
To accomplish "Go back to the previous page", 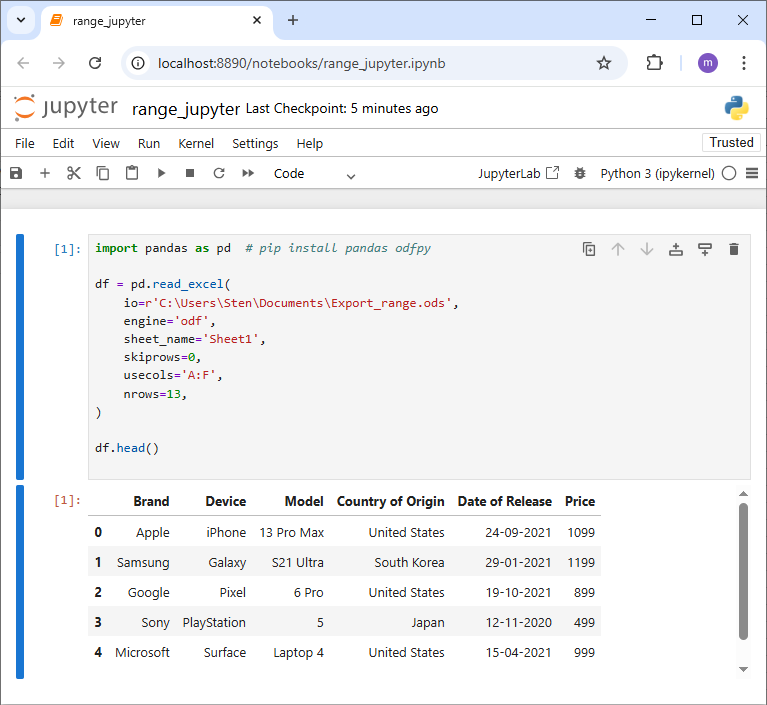I will 23,63.
